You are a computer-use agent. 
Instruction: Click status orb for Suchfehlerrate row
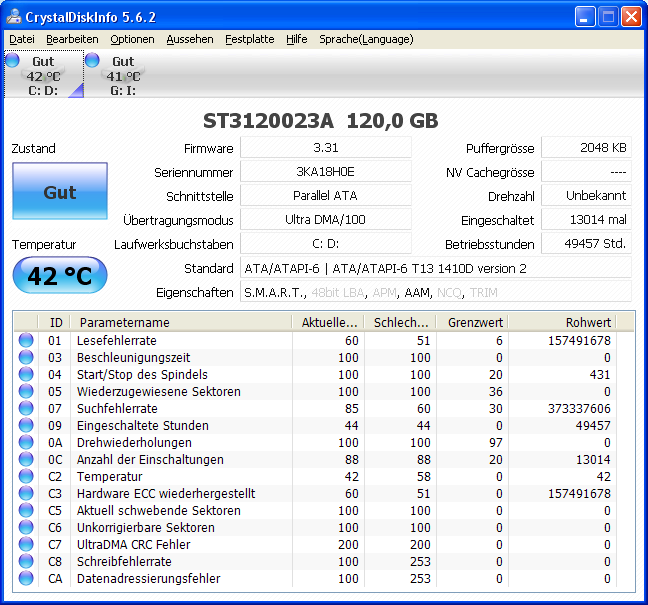coord(26,408)
